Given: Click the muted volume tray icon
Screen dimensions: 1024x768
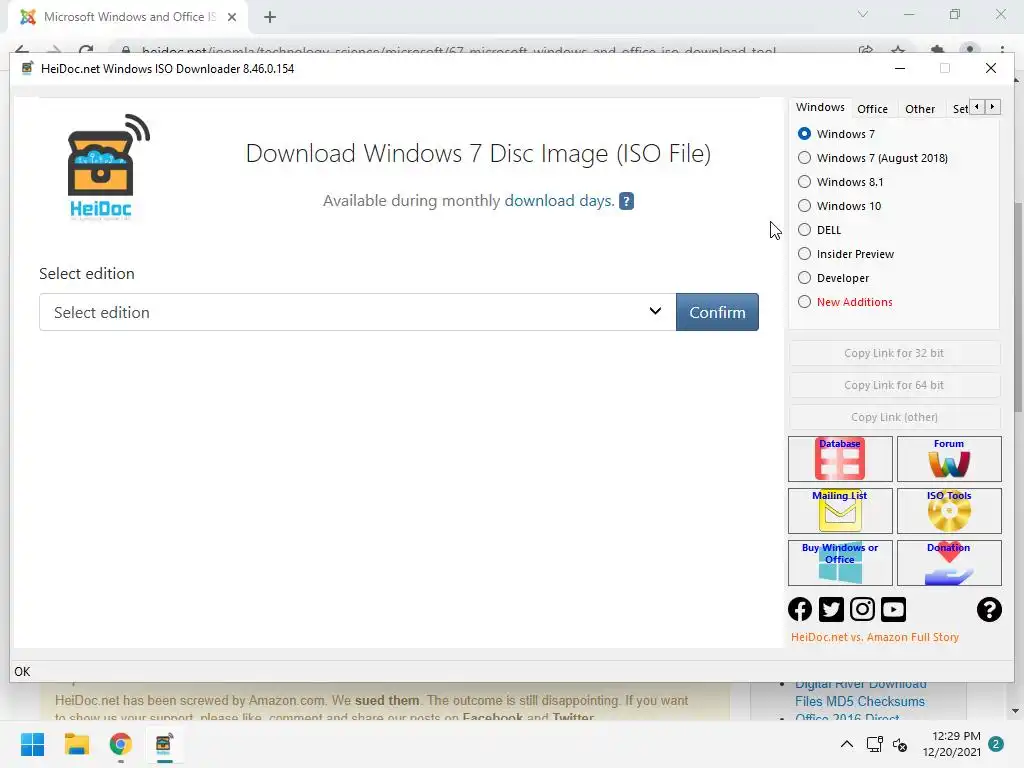Looking at the screenshot, I should [900, 744].
